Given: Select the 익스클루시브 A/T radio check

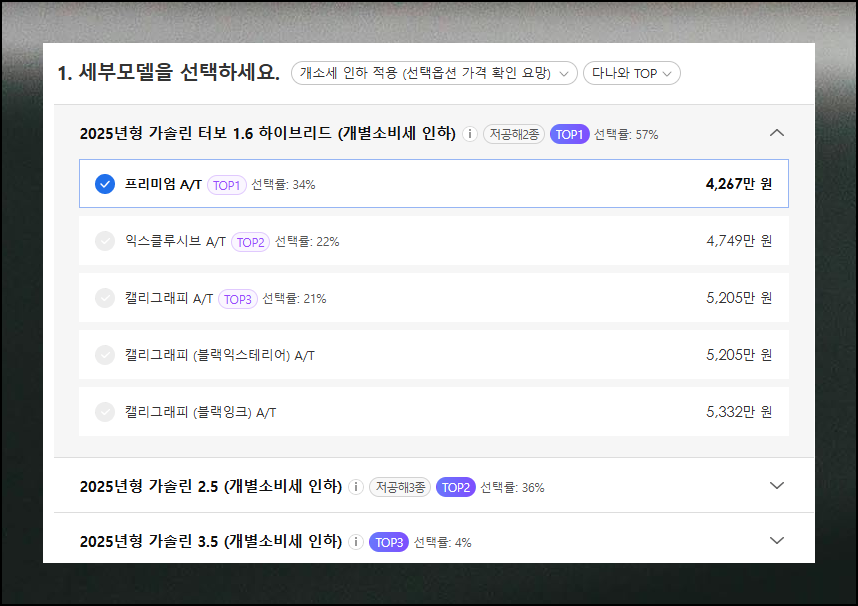Looking at the screenshot, I should [105, 241].
